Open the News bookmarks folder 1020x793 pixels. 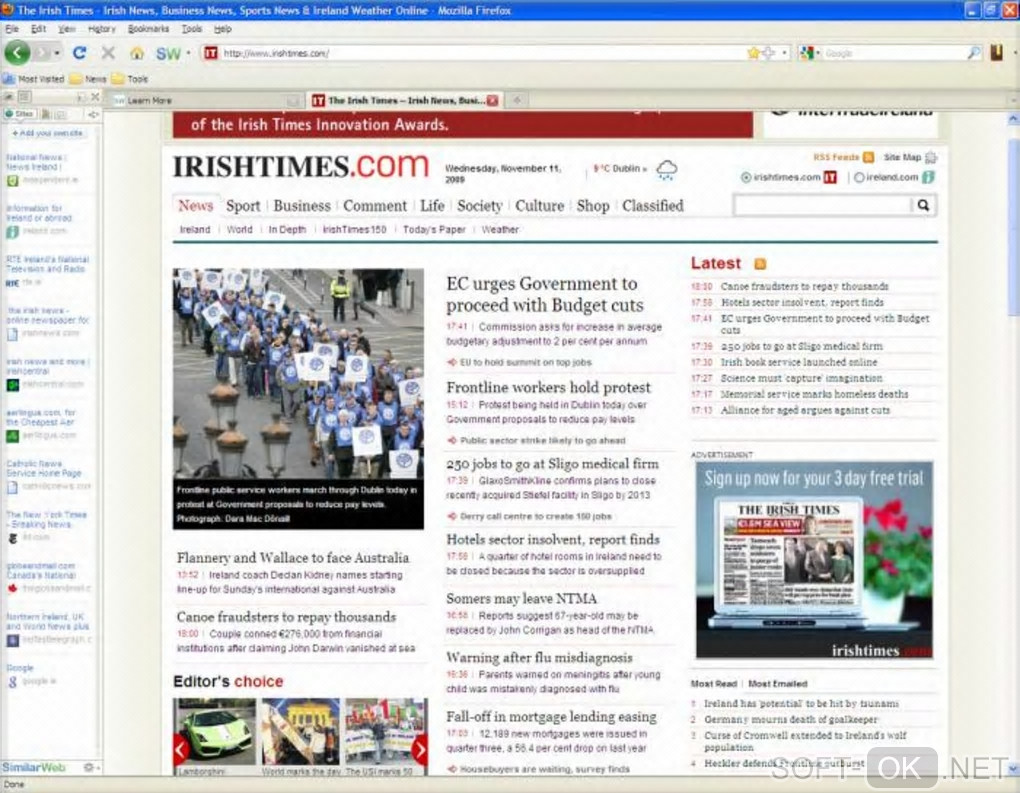[88, 79]
